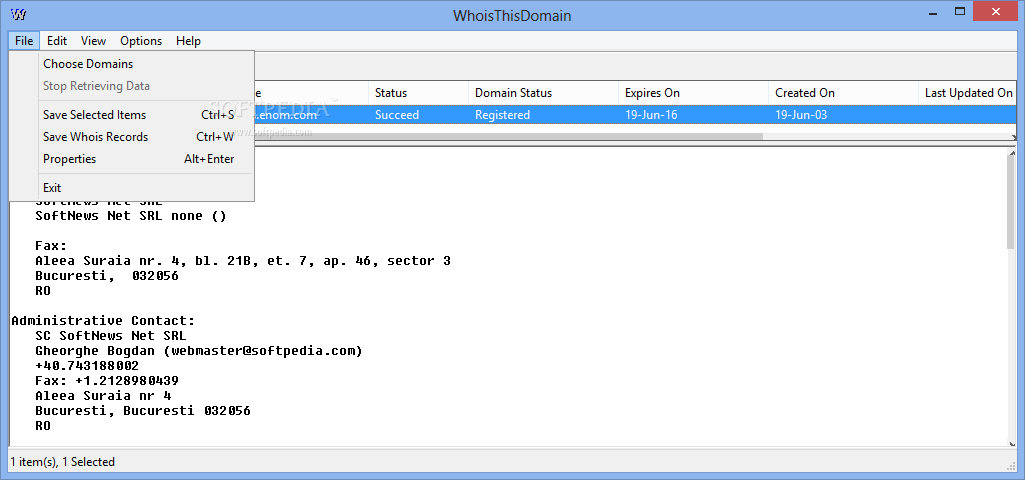Choose Domains from the File menu
Image resolution: width=1025 pixels, height=480 pixels.
tap(131, 63)
